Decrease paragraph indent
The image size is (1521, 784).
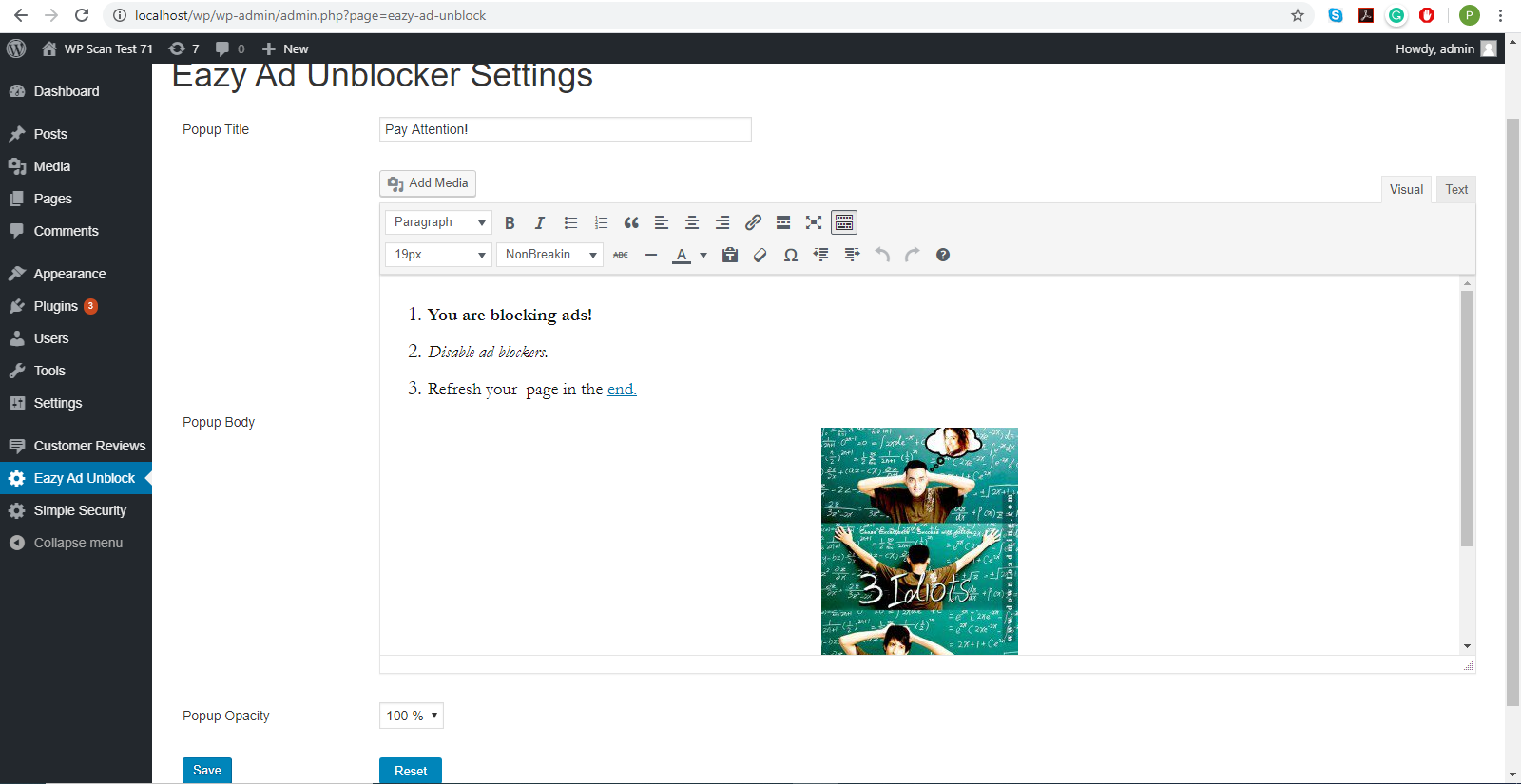click(x=821, y=255)
